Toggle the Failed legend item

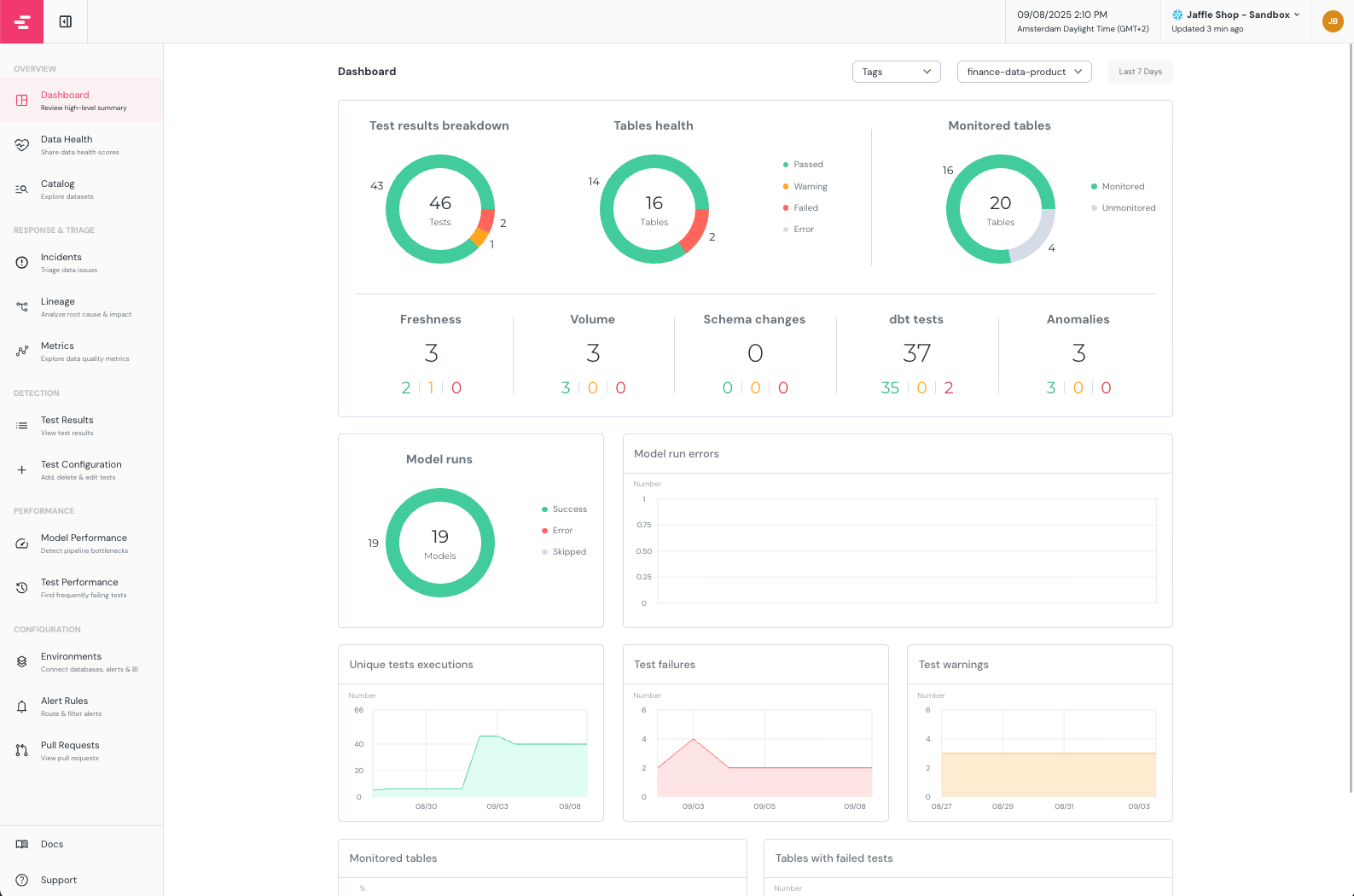click(x=800, y=208)
